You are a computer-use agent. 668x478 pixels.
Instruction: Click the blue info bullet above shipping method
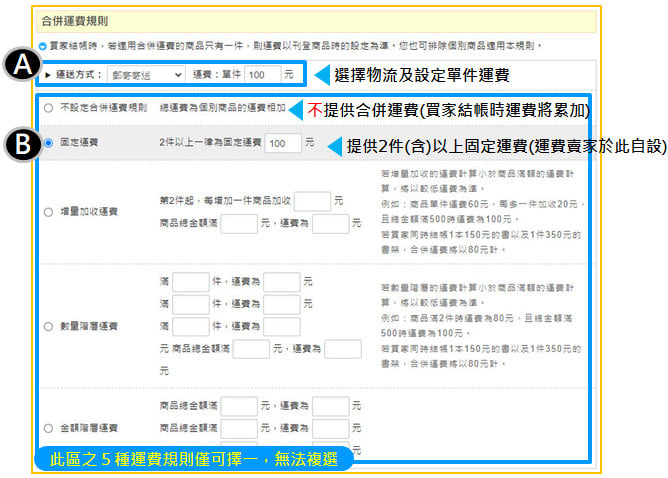42,45
